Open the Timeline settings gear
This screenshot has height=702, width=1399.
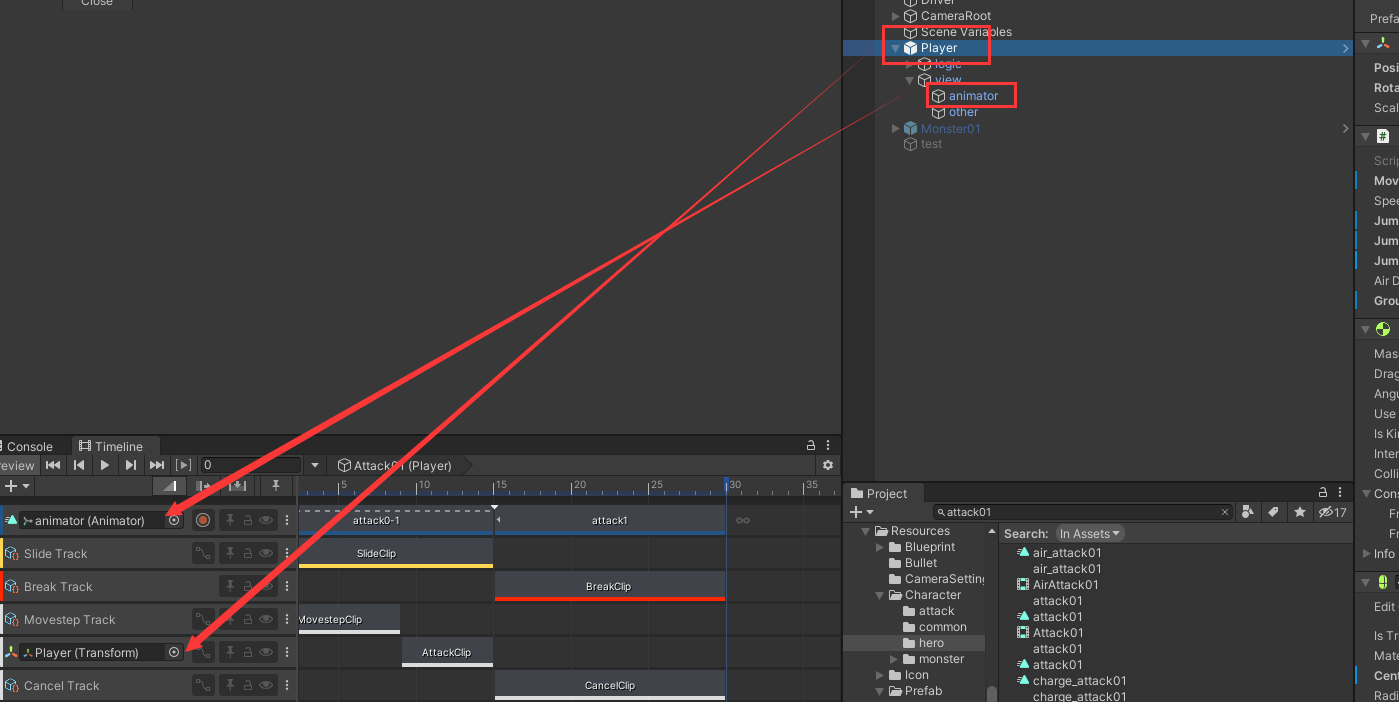(827, 465)
